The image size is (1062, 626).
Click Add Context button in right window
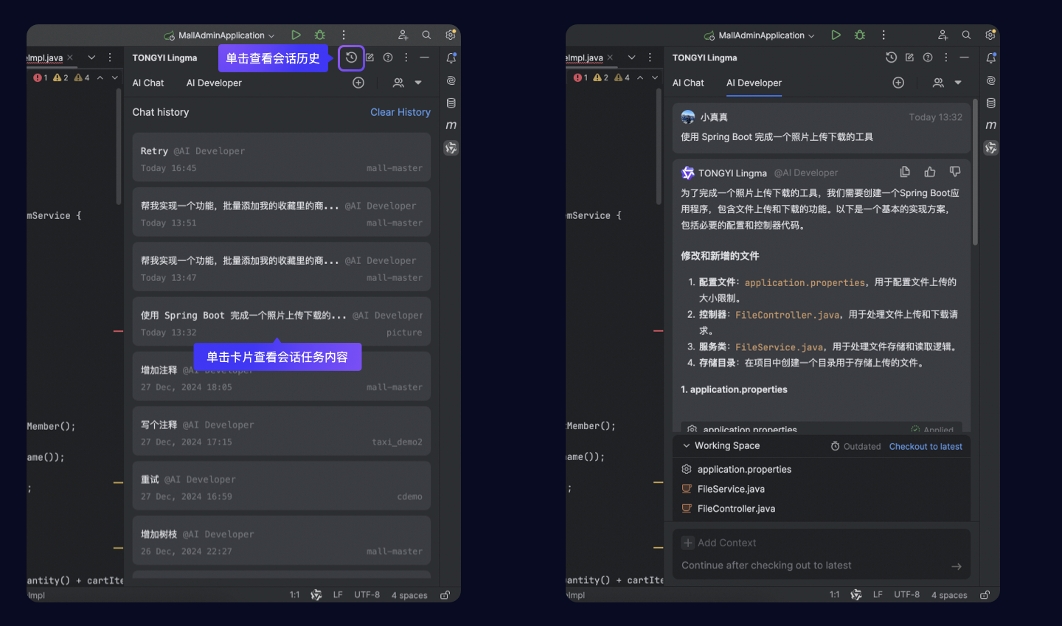pos(719,543)
